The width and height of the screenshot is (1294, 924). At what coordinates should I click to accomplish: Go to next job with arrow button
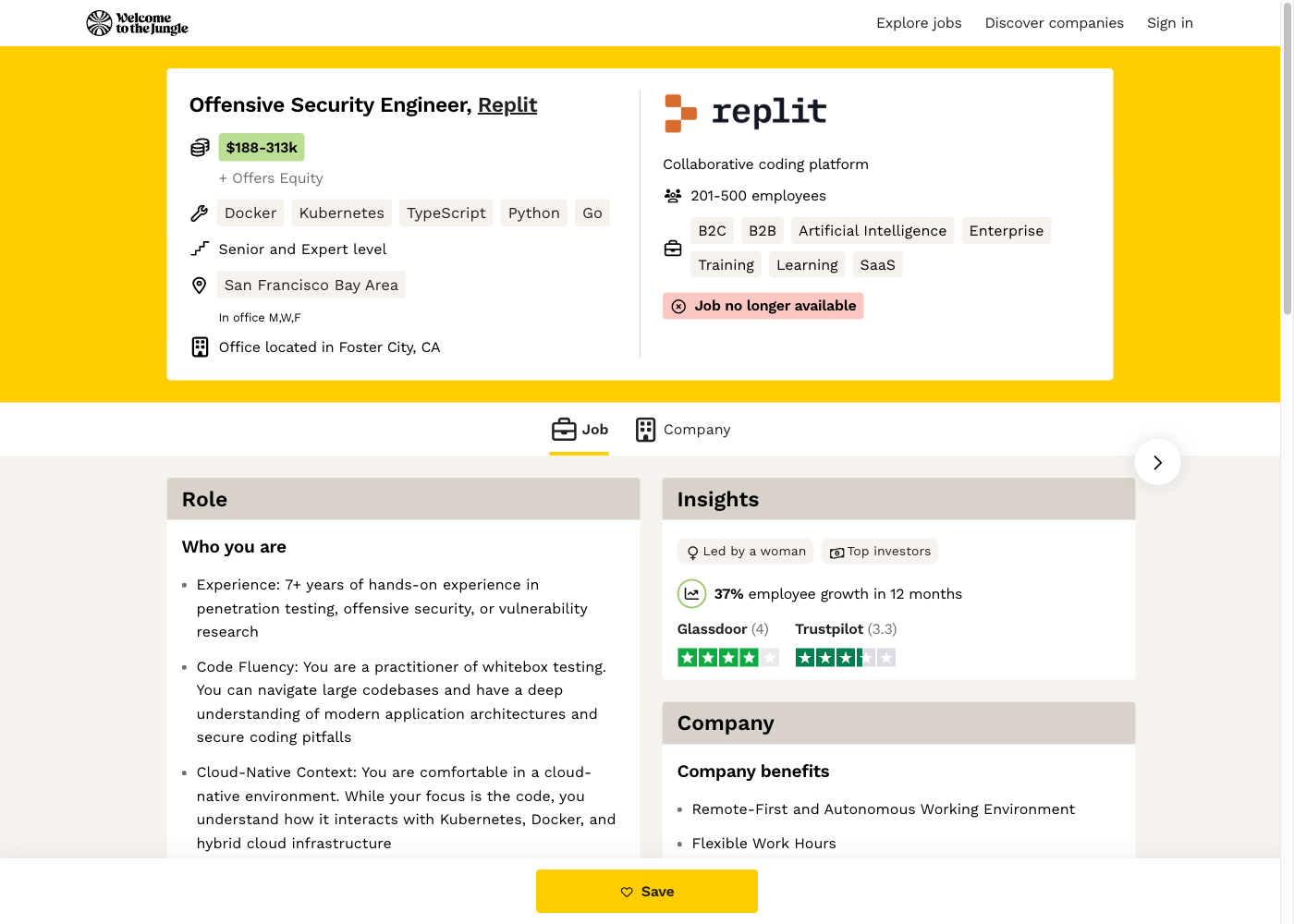[x=1157, y=462]
